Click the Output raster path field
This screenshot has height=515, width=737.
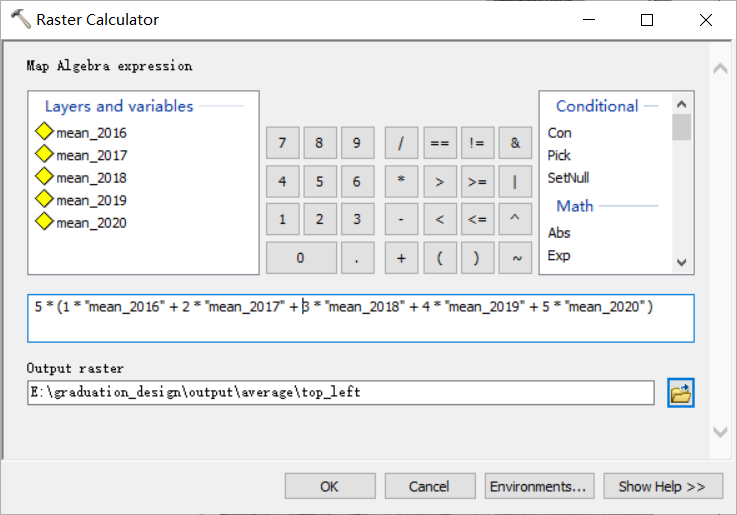pos(341,392)
